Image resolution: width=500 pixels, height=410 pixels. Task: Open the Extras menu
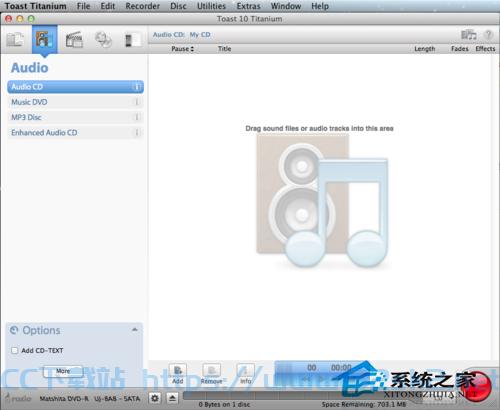pos(248,6)
